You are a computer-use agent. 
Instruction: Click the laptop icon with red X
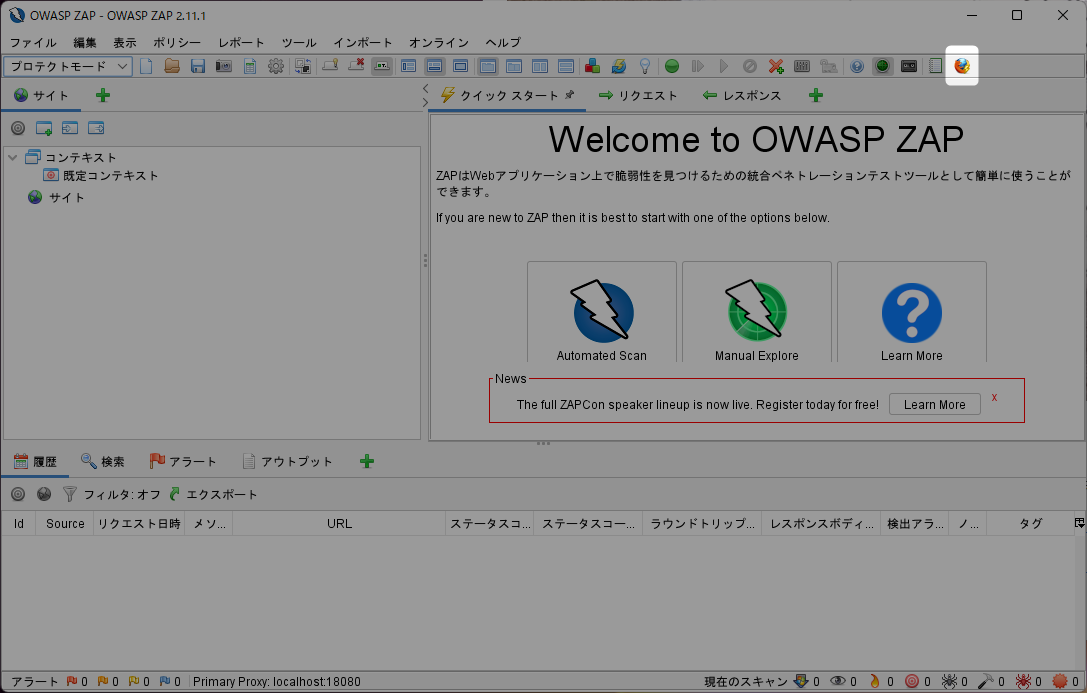pyautogui.click(x=356, y=66)
